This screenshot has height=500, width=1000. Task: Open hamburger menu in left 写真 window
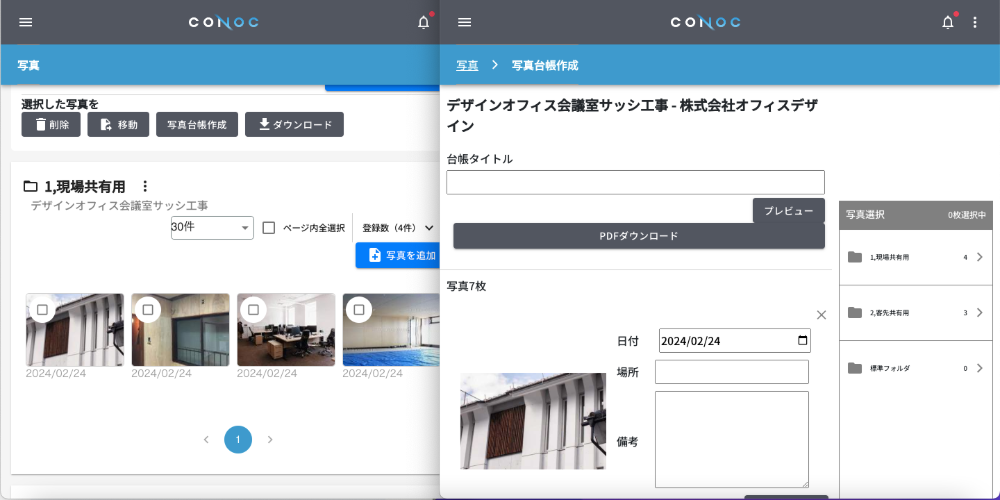coord(26,22)
